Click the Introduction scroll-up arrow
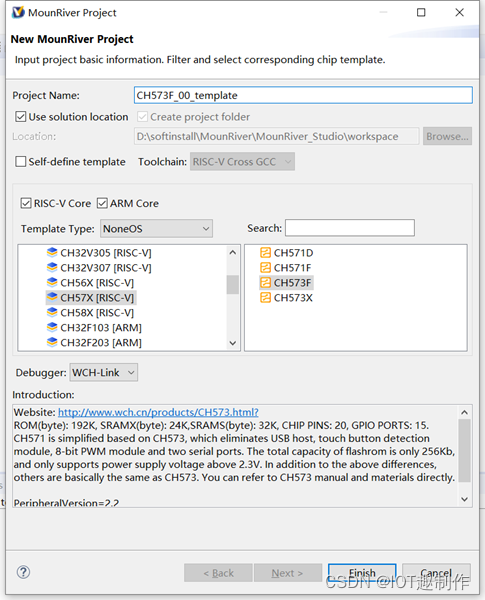Image resolution: width=485 pixels, height=600 pixels. click(x=464, y=412)
